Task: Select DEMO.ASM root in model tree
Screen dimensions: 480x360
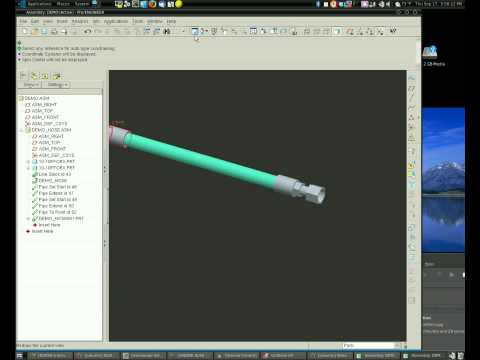Action: pyautogui.click(x=37, y=98)
